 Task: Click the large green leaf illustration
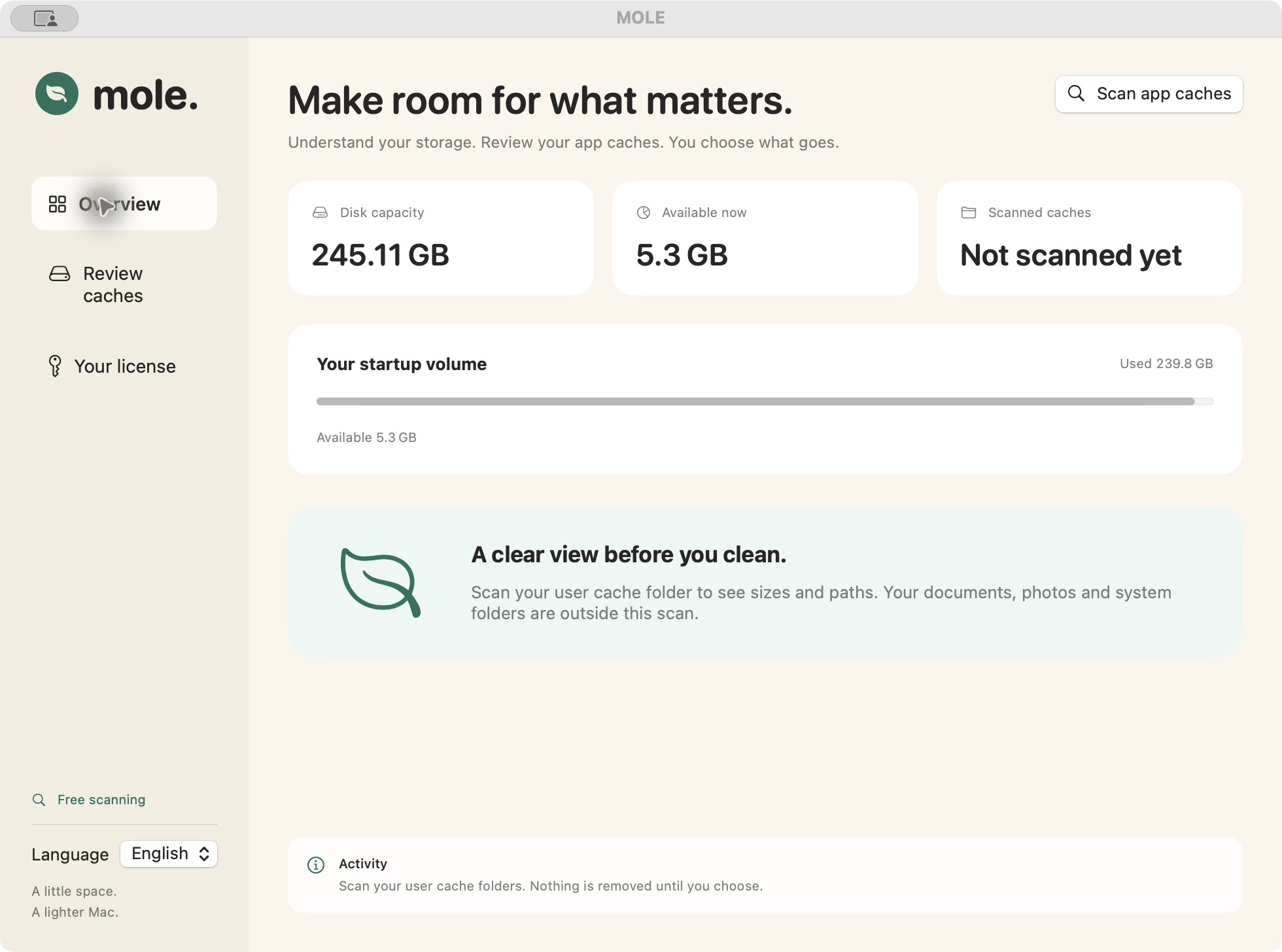click(381, 583)
